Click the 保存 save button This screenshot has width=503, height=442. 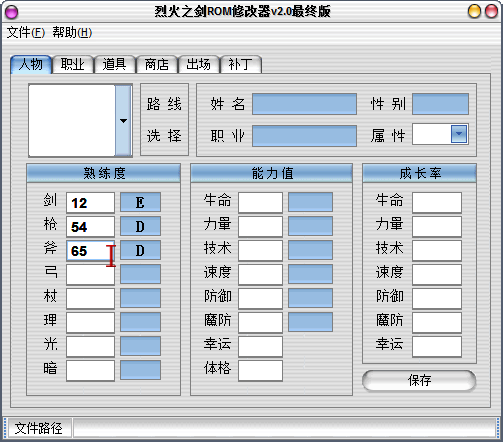419,380
